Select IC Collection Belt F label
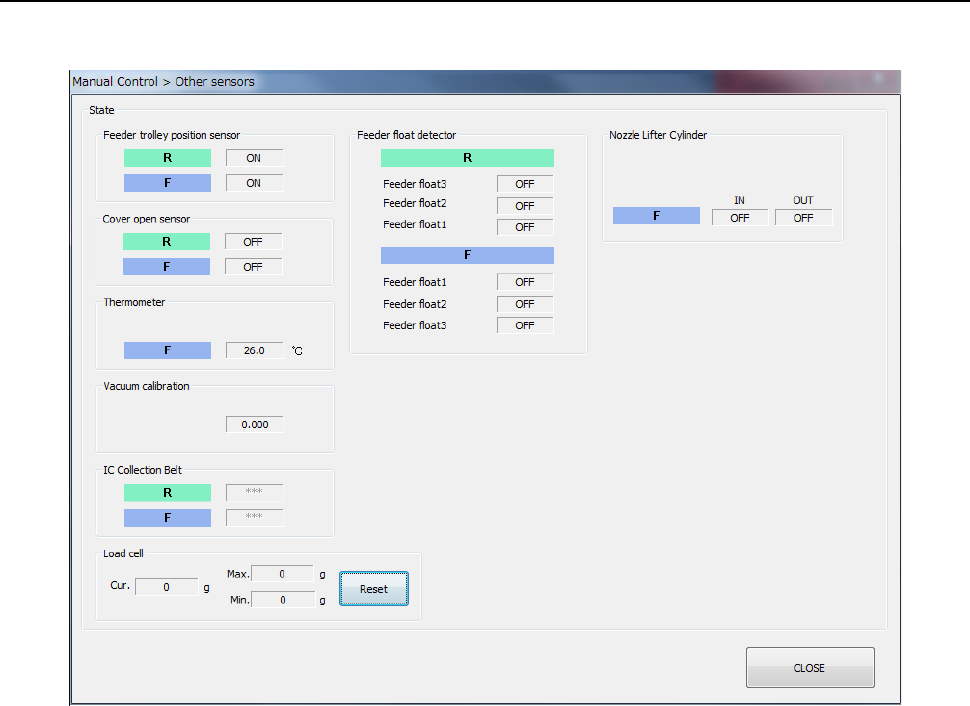This screenshot has height=706, width=970. (167, 518)
